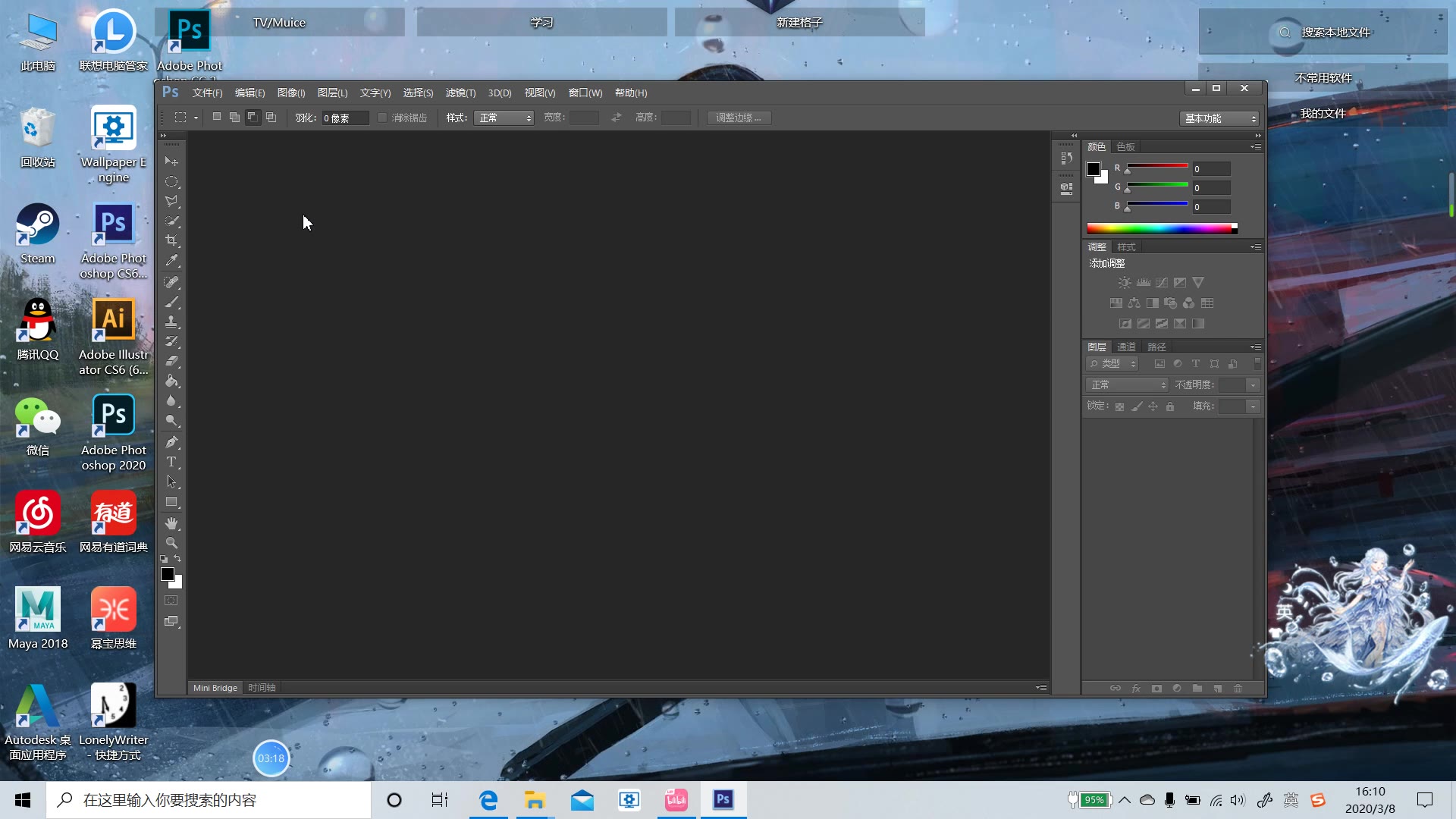Select the Hand tool
The height and width of the screenshot is (819, 1456).
coord(171,523)
